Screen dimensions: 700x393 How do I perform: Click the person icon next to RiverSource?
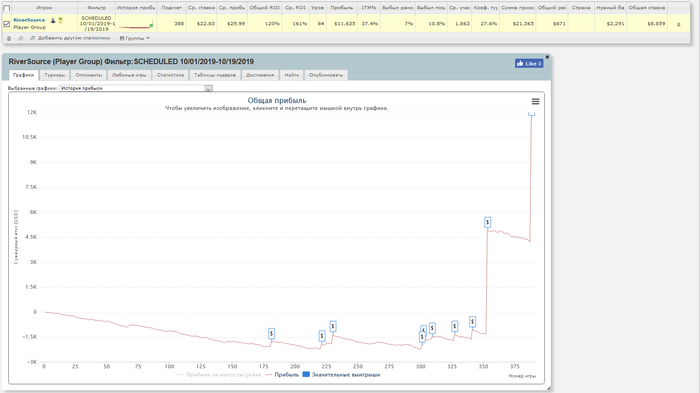pos(53,21)
